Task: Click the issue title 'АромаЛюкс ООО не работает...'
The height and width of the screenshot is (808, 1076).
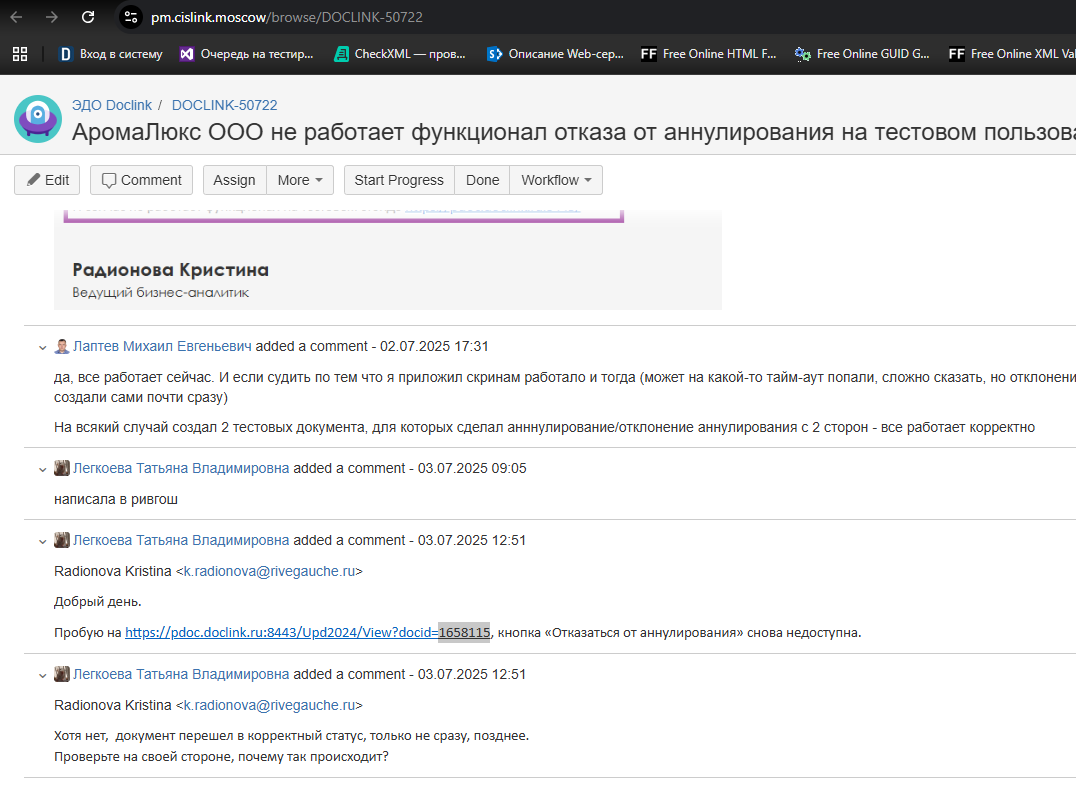Action: [574, 132]
